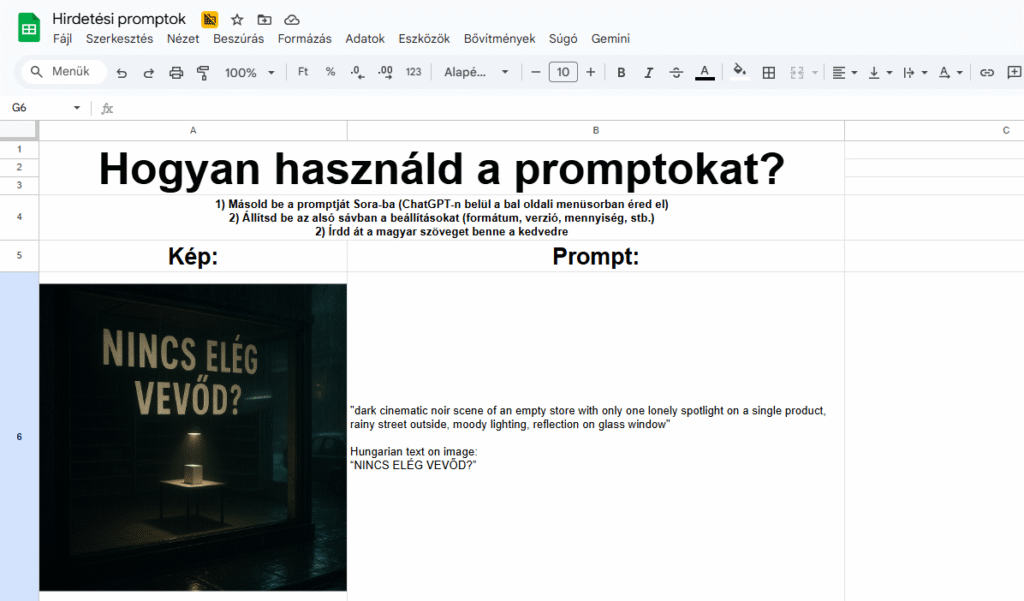Open the Beszúrás menu
Viewport: 1024px width, 601px height.
click(x=238, y=39)
